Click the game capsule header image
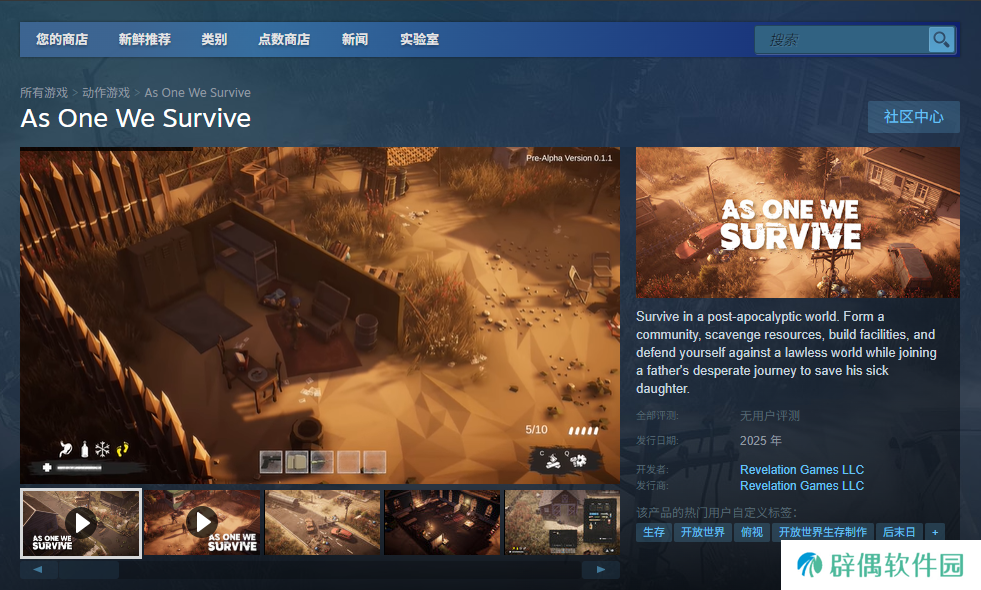This screenshot has height=590, width=981. point(798,223)
